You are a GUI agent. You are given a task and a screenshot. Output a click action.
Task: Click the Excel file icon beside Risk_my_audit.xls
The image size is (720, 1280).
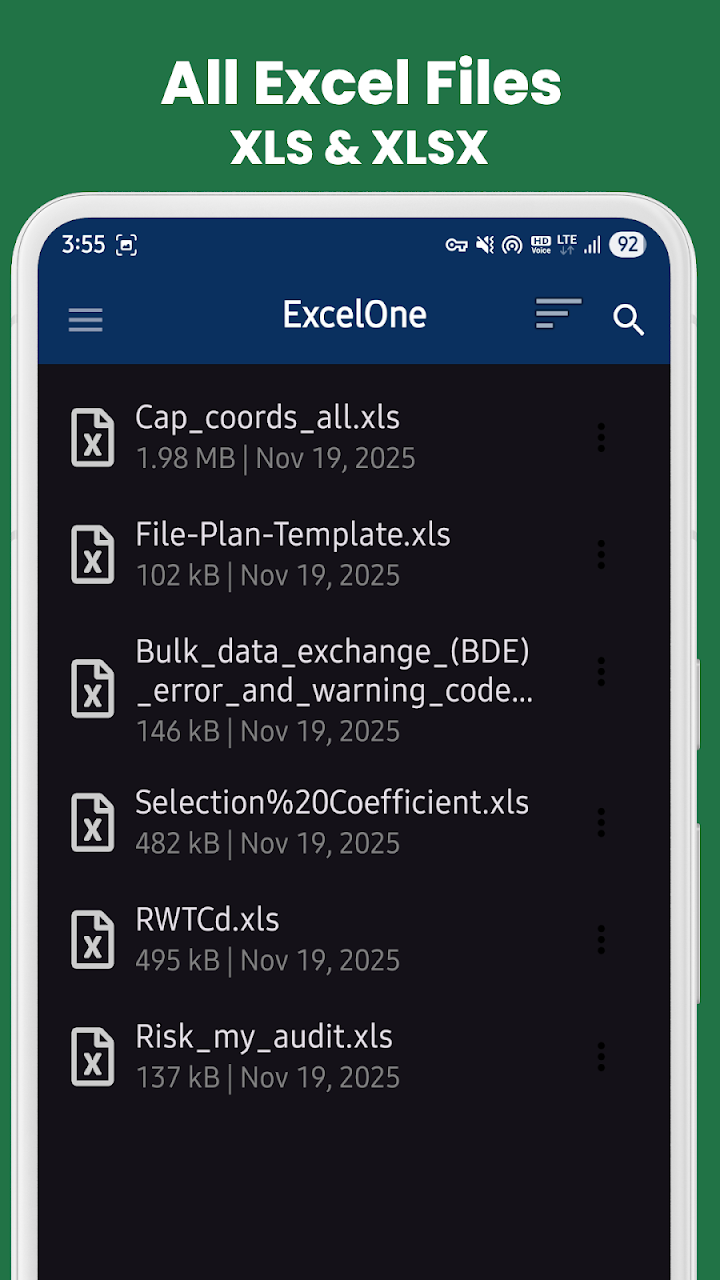(x=93, y=1057)
